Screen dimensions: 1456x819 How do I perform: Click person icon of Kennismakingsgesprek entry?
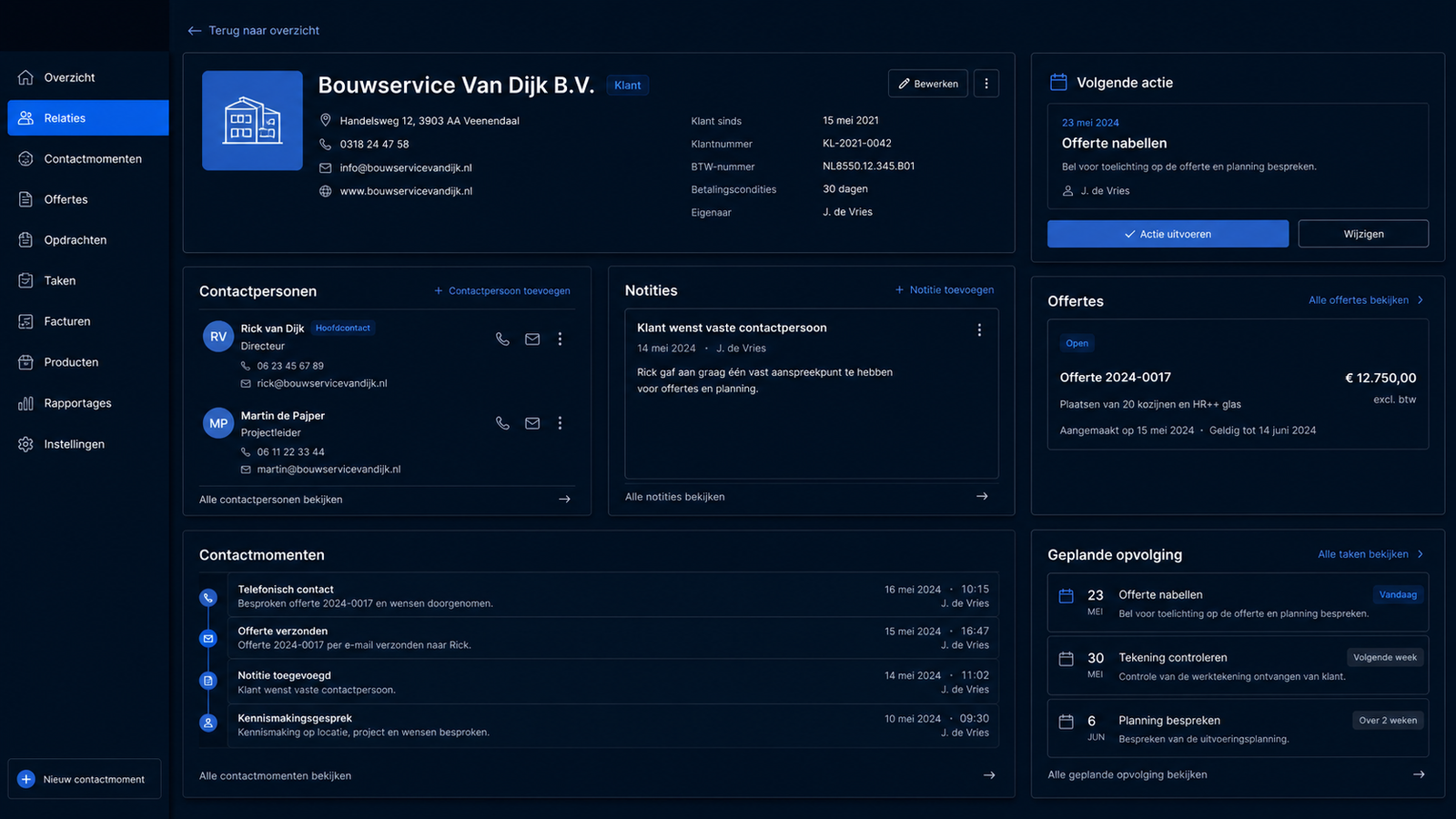[x=208, y=723]
